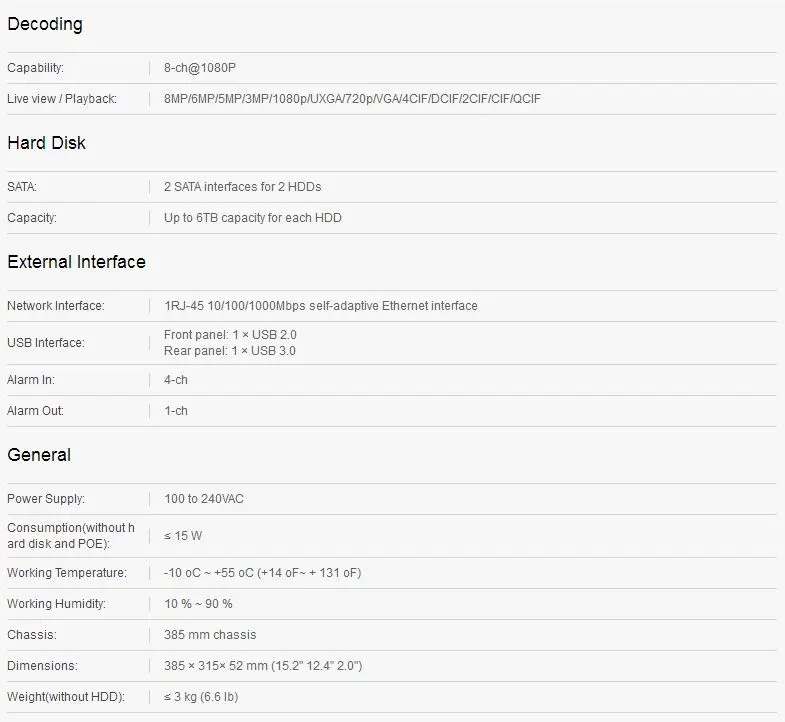Select the 100 to 240VAC power value

[204, 499]
